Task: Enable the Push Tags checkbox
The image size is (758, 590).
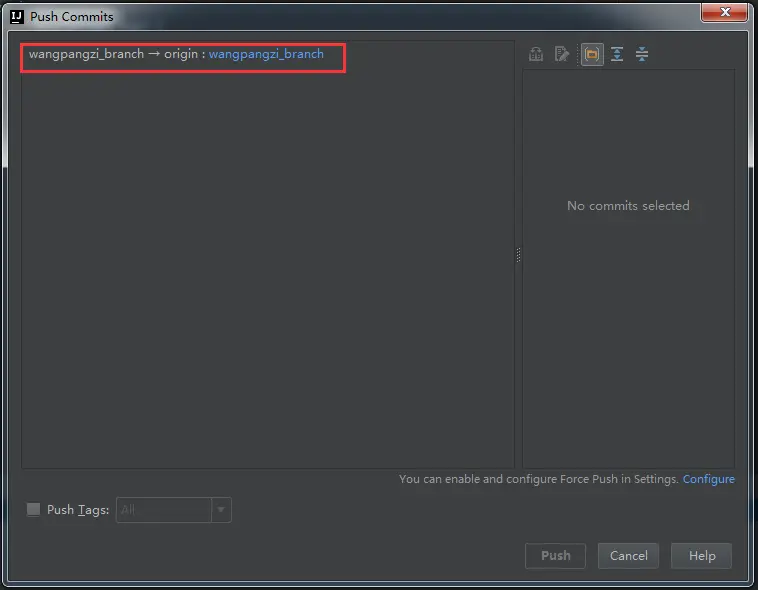Action: tap(33, 509)
